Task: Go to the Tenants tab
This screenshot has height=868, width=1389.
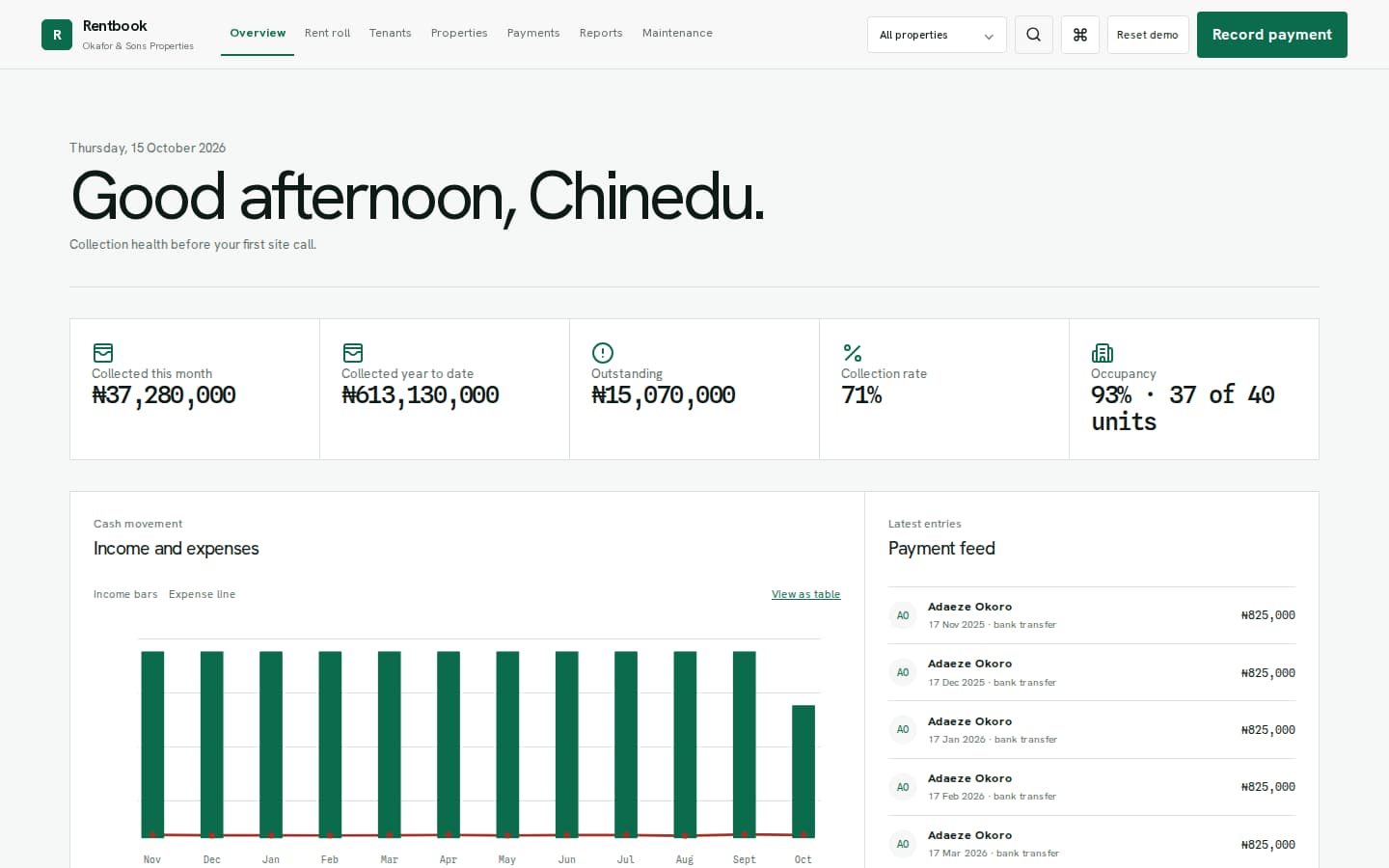Action: pos(390,33)
